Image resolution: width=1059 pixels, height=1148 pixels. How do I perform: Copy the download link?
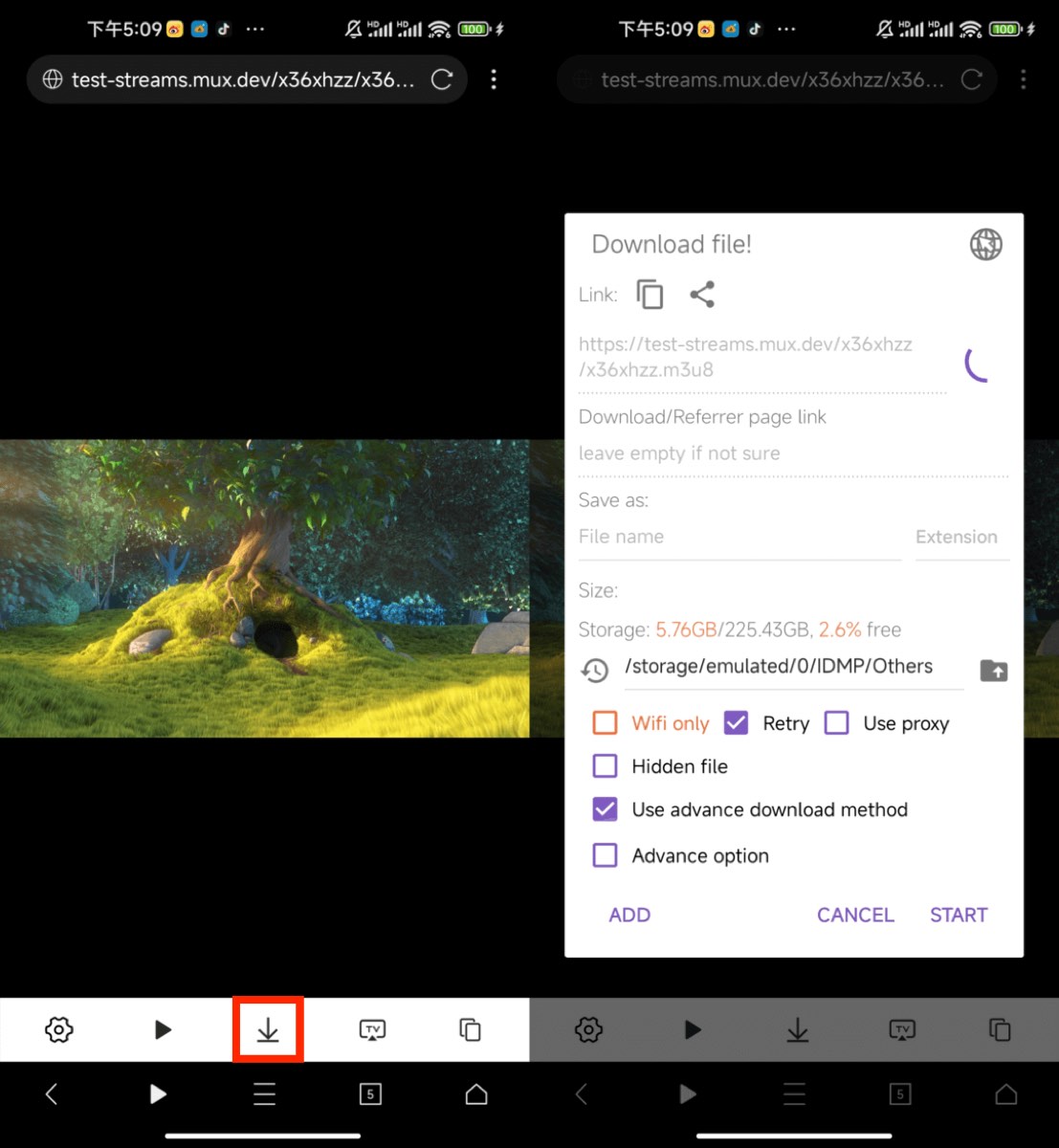pos(650,295)
